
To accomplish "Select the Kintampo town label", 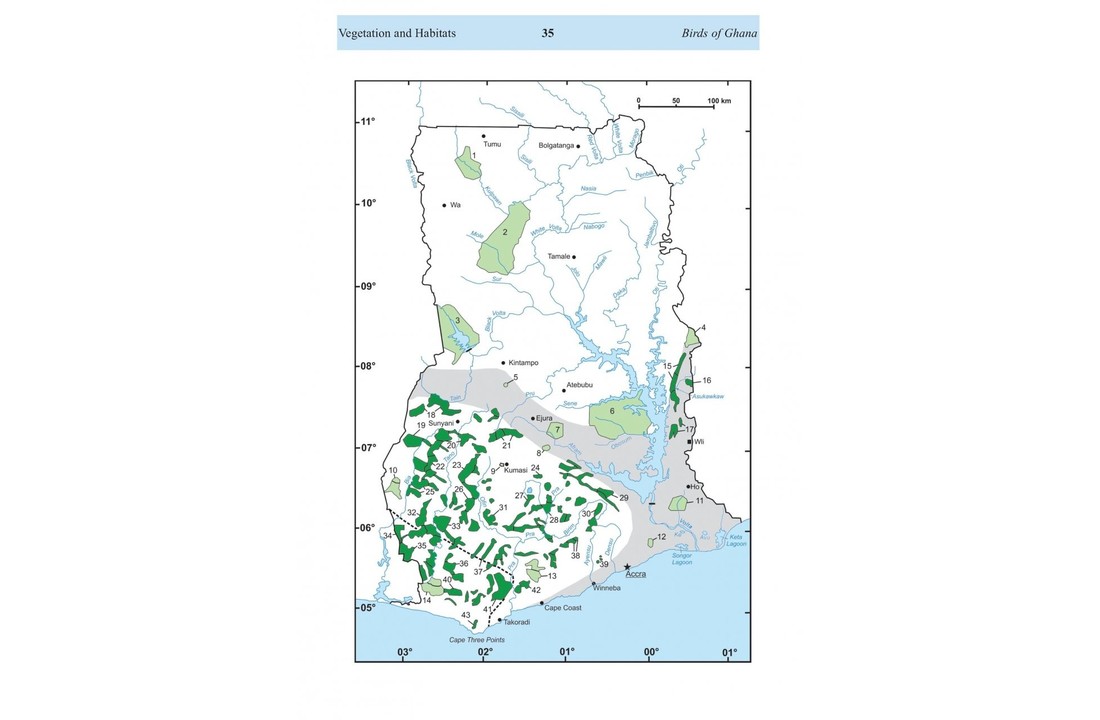I will pyautogui.click(x=523, y=363).
